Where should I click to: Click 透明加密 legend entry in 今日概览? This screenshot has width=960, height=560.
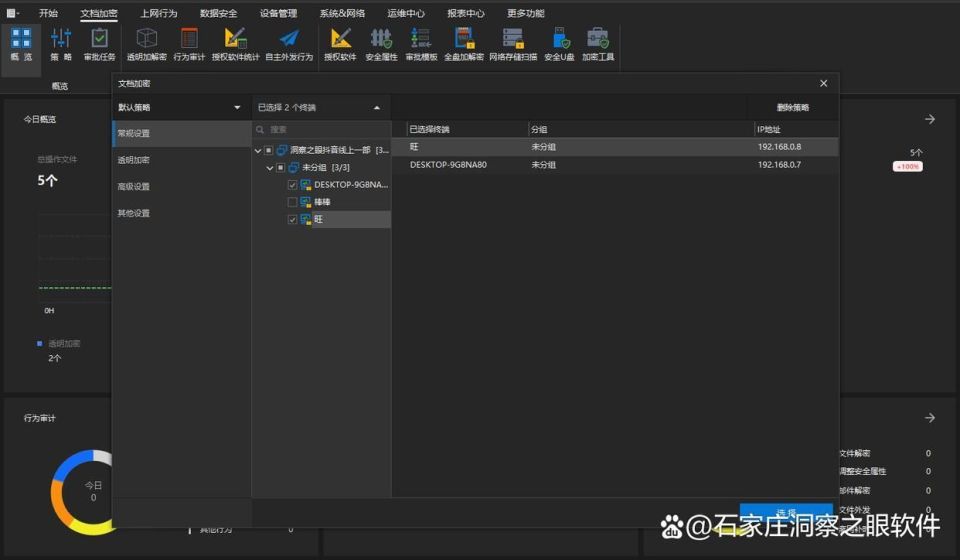click(59, 343)
